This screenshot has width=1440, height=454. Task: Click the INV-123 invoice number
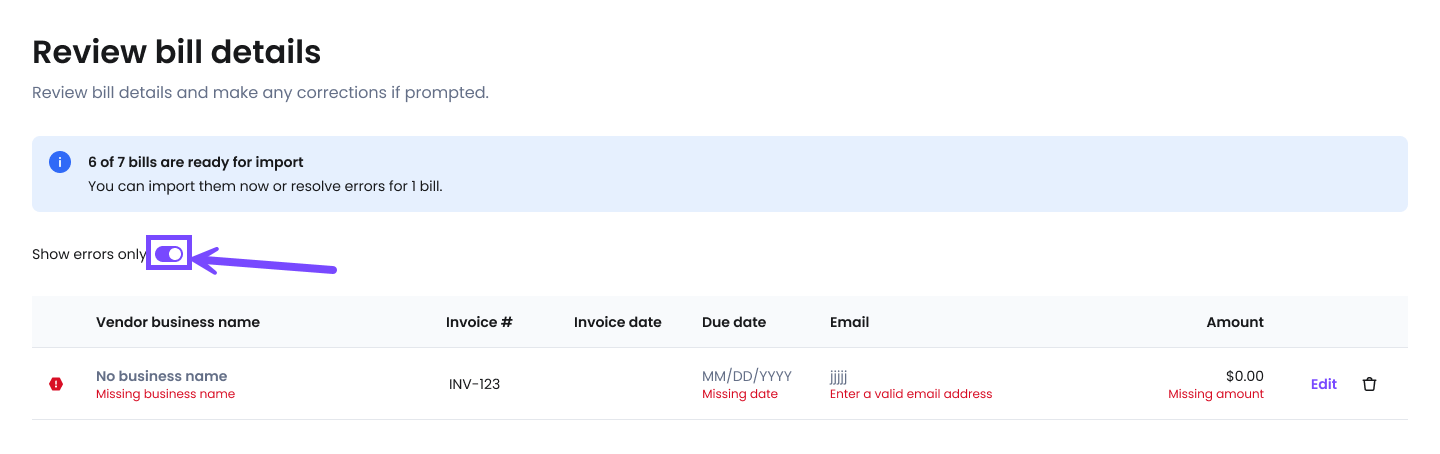[x=474, y=384]
